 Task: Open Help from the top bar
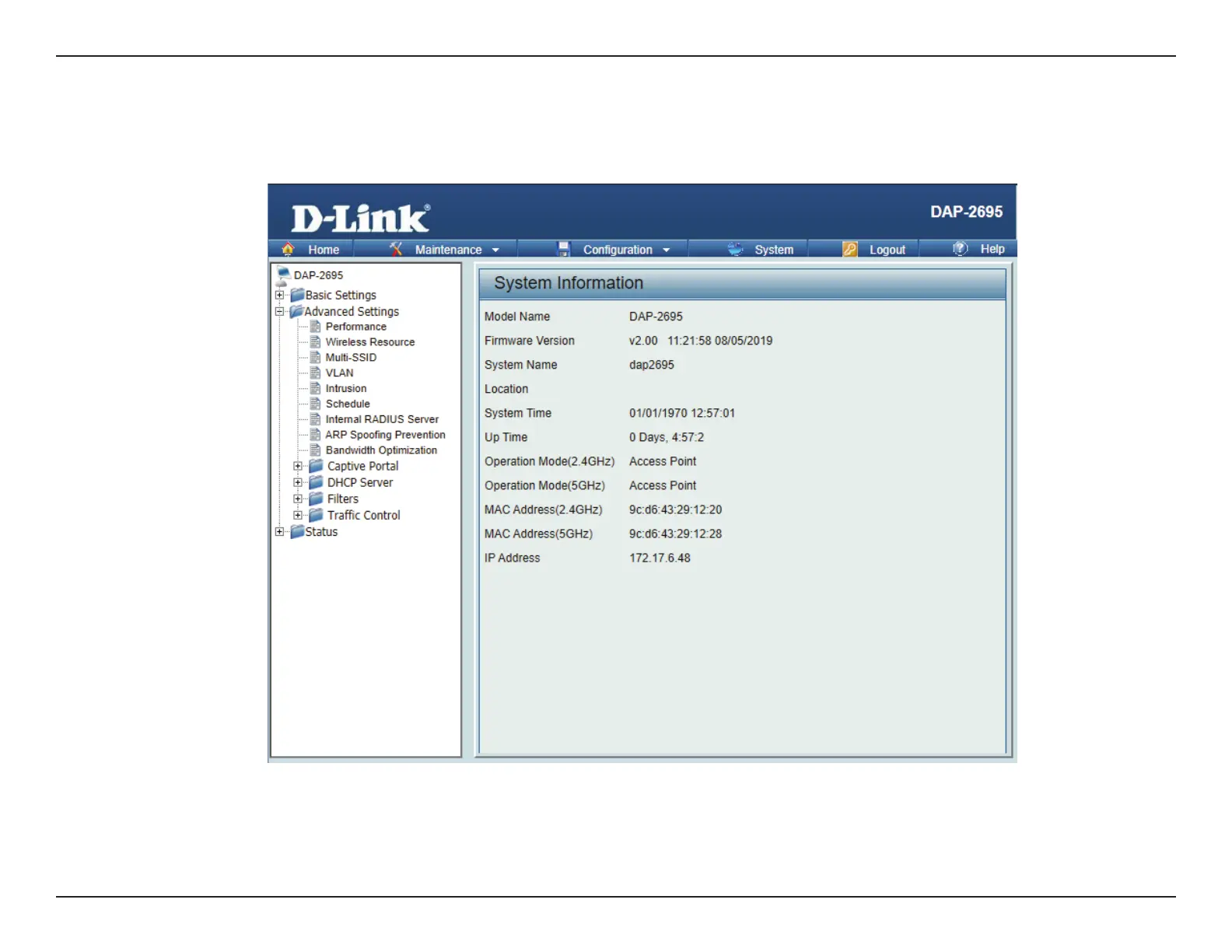pos(992,249)
